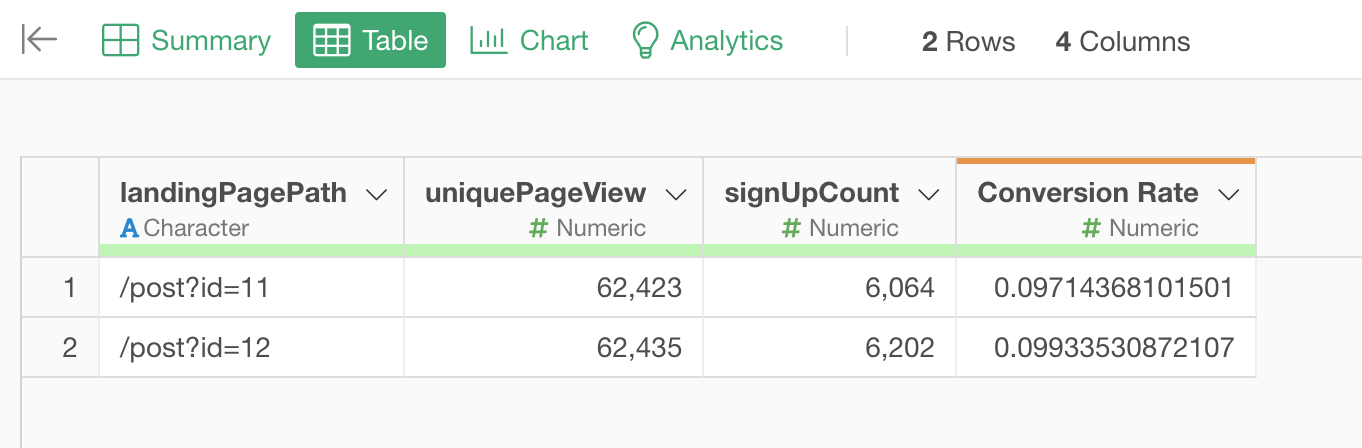The width and height of the screenshot is (1362, 448).
Task: Click the Chart bar icon
Action: (489, 40)
